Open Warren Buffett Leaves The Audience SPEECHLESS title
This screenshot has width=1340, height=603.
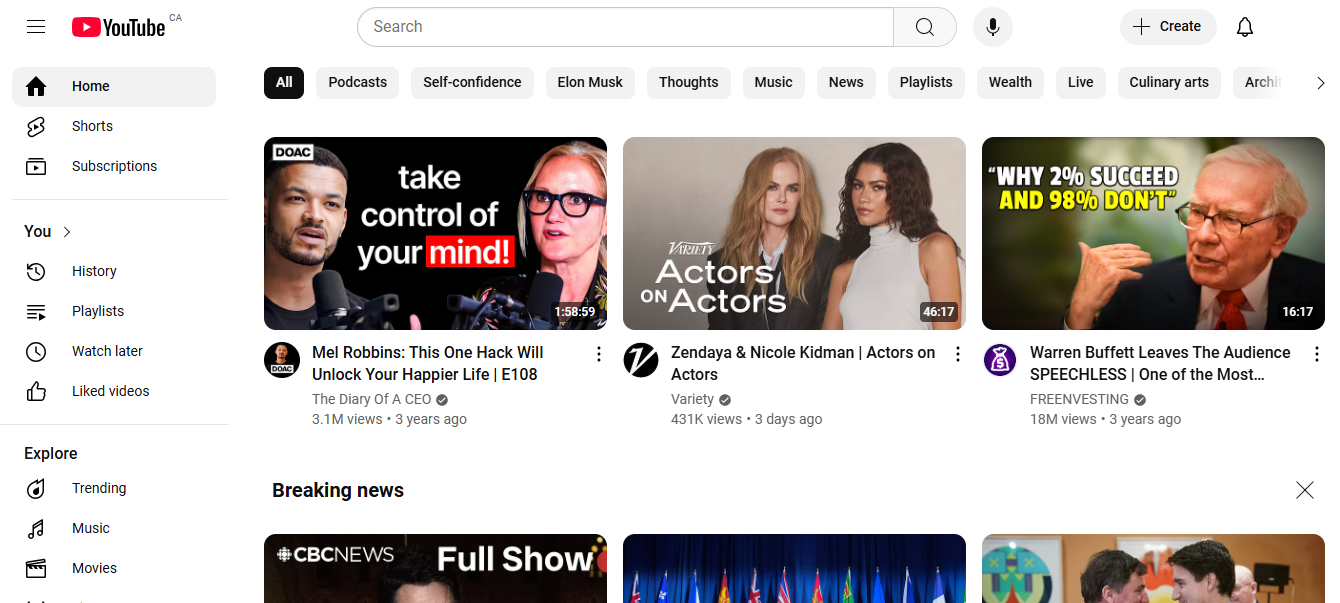pos(1160,364)
